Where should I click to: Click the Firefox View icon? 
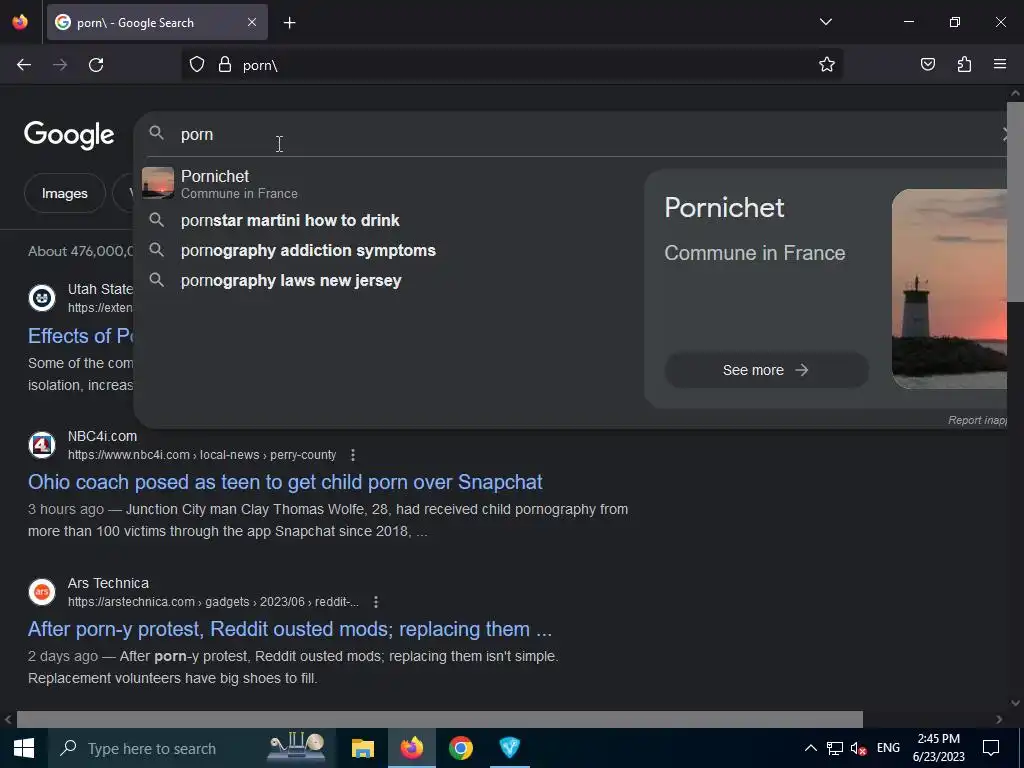tap(20, 22)
